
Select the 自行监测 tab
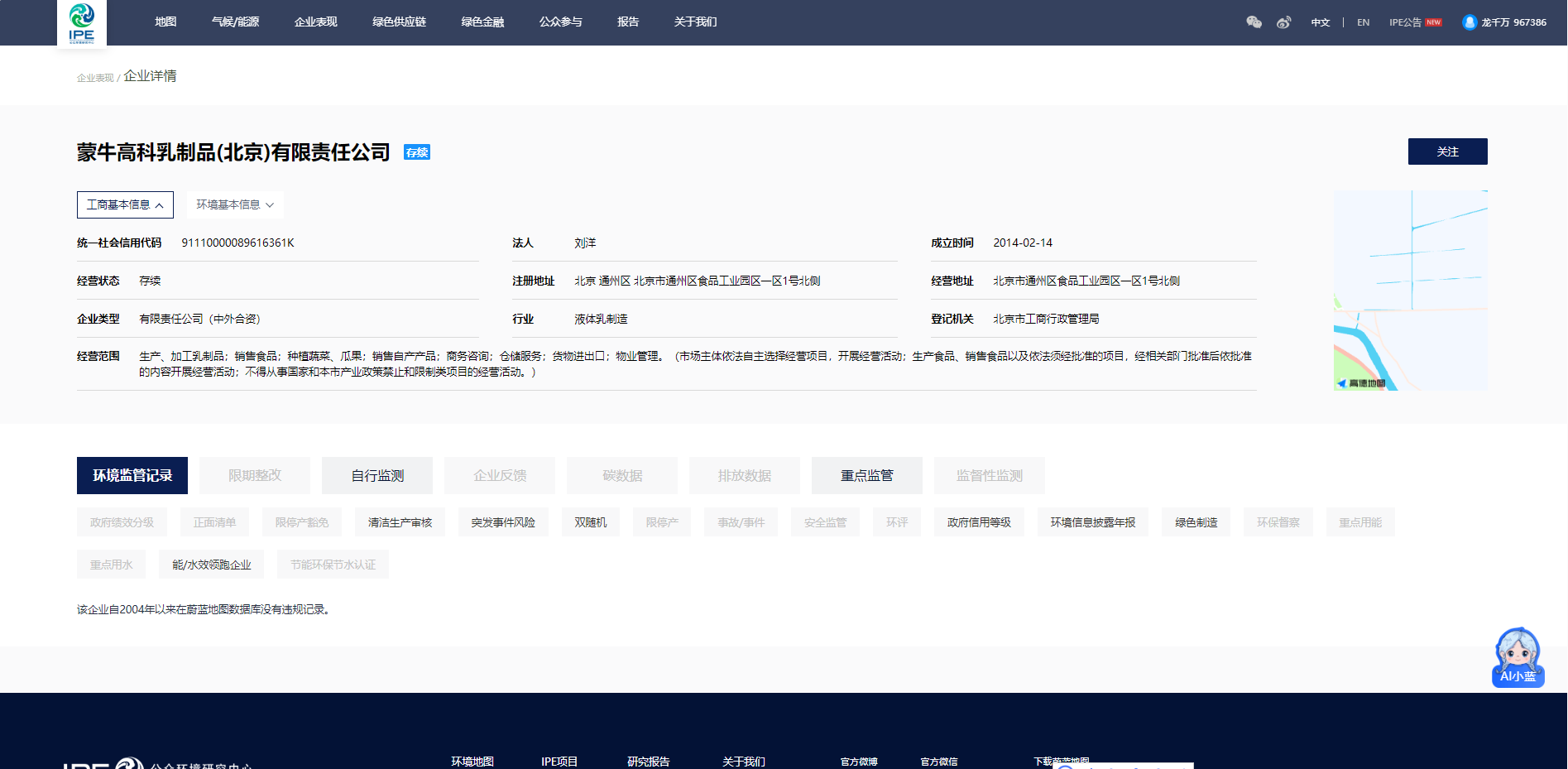[x=377, y=475]
